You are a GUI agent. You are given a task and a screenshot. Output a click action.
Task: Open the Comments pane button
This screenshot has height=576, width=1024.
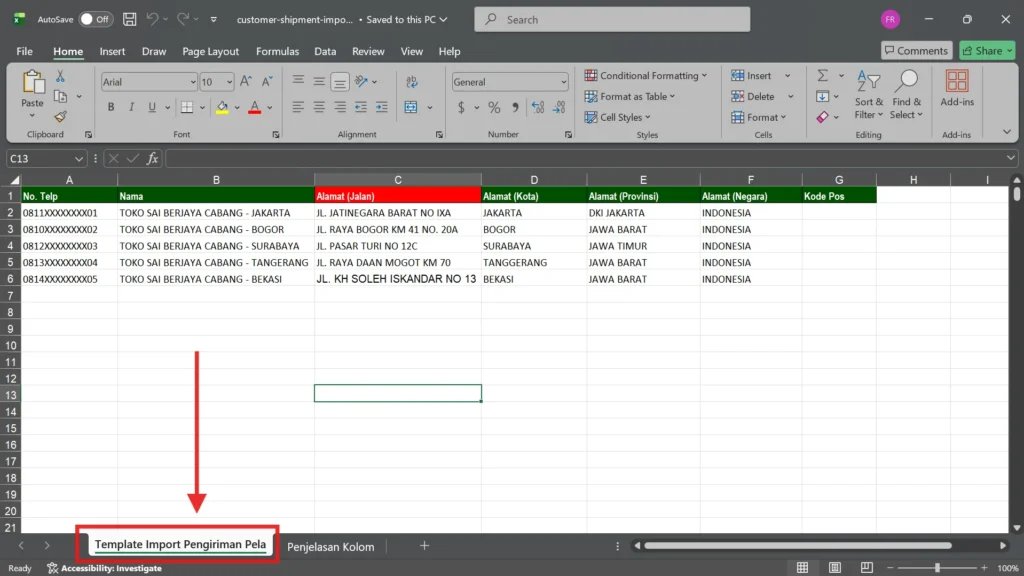pos(916,50)
